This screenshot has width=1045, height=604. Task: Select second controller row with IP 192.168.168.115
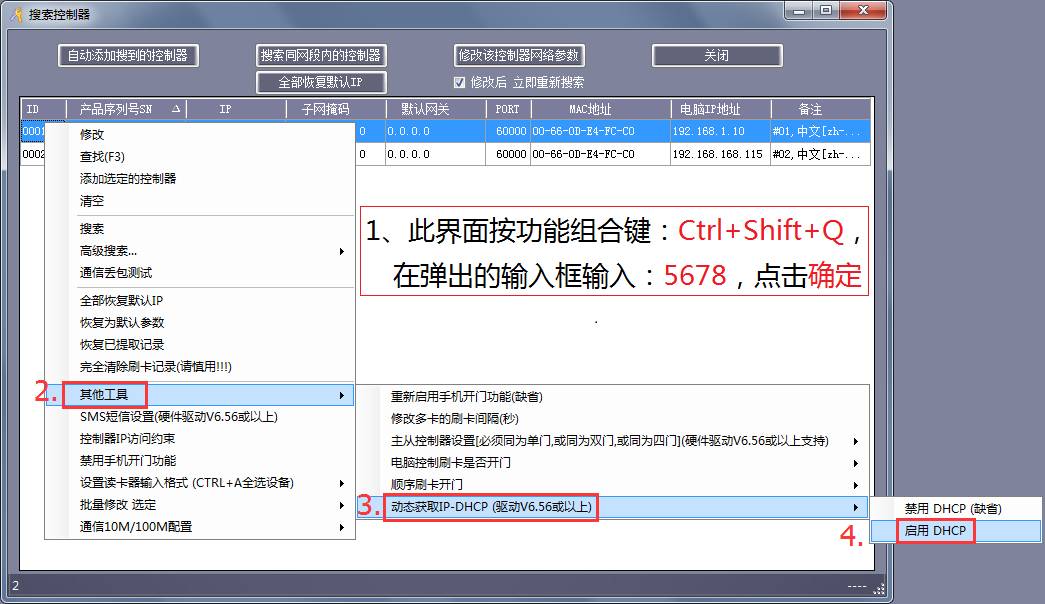click(717, 155)
